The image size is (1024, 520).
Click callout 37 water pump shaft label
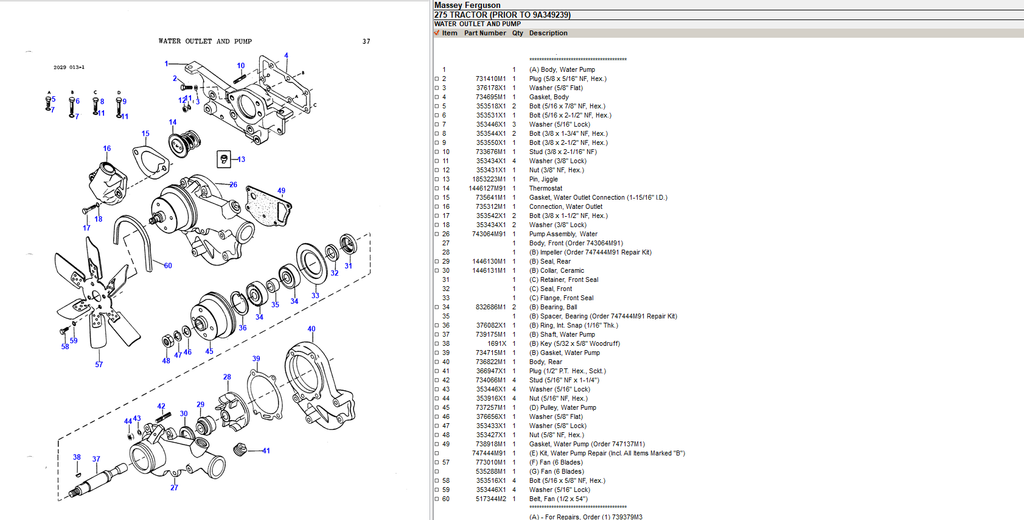(96, 459)
